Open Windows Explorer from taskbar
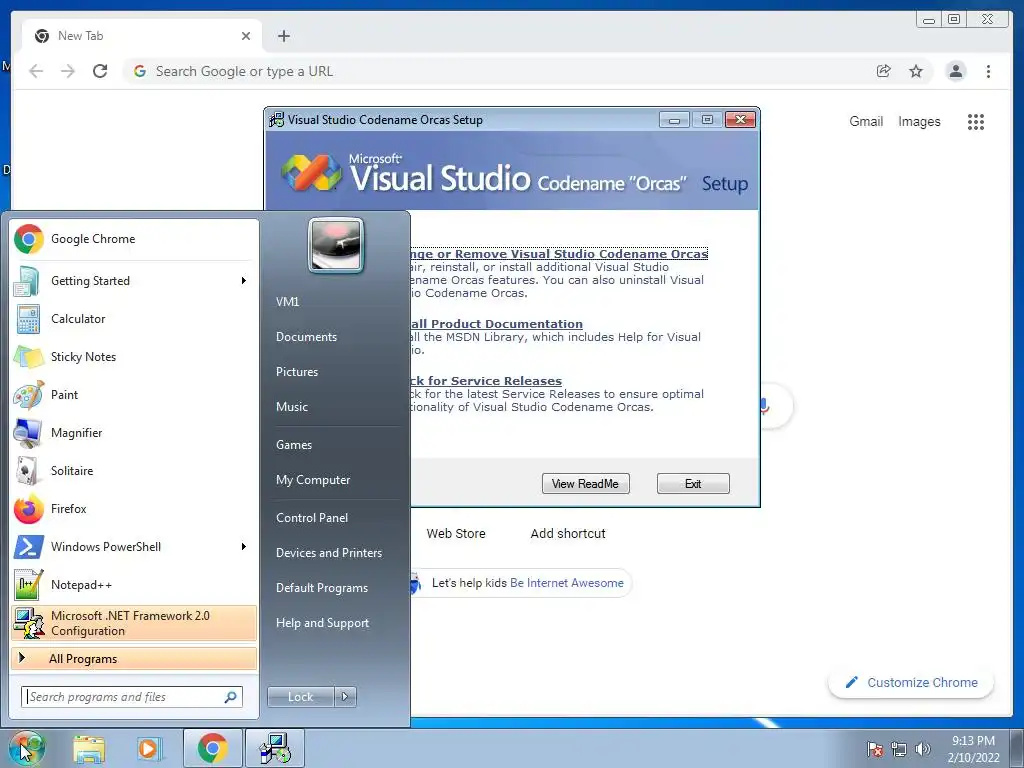Screen dimensions: 1024x768 click(x=89, y=749)
